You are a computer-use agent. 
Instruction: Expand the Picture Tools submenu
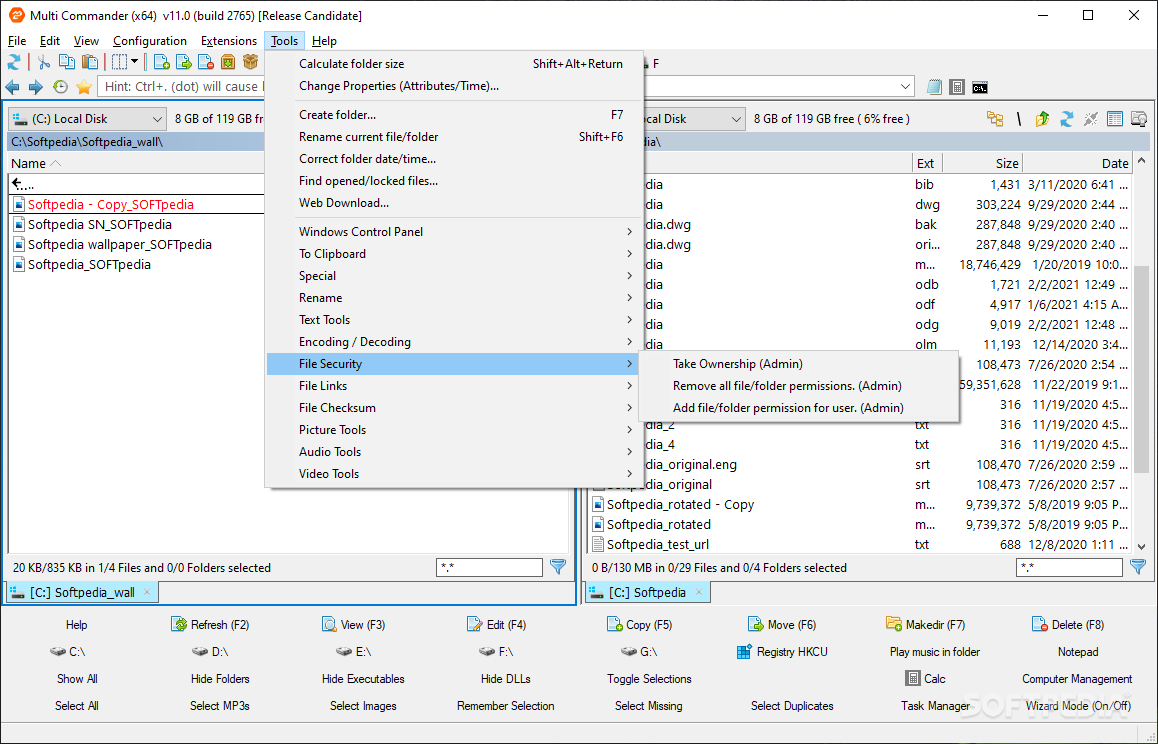[x=455, y=429]
